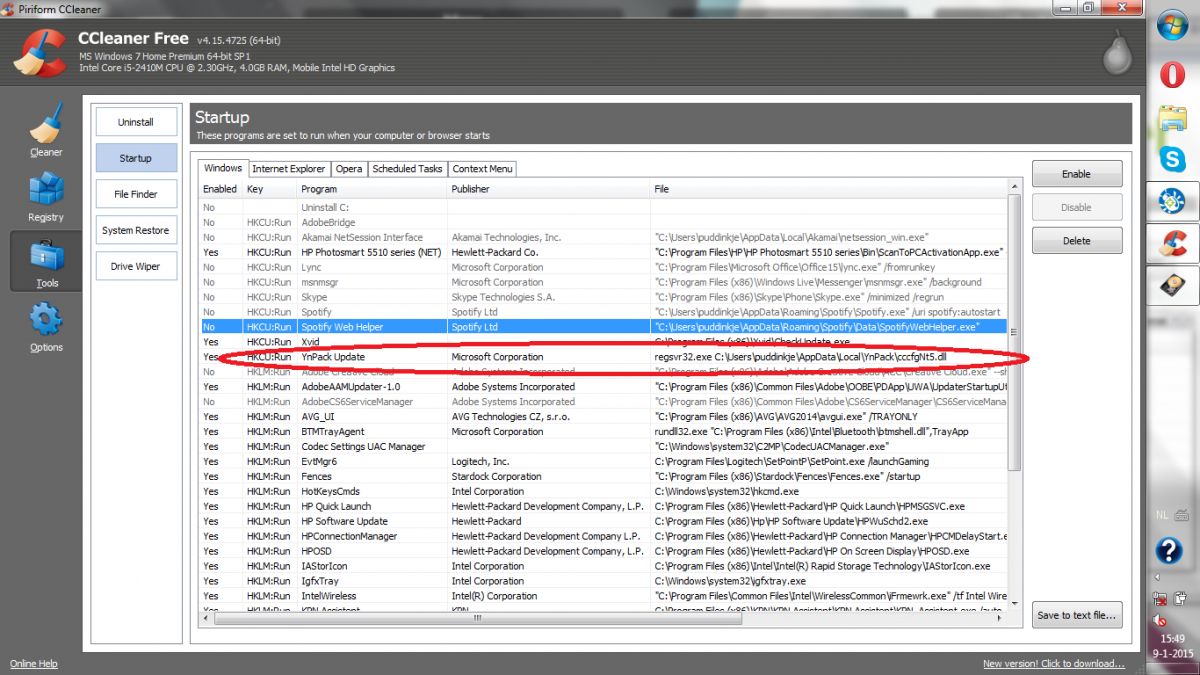This screenshot has width=1200, height=675.
Task: Select the Startup tool button
Action: point(136,158)
